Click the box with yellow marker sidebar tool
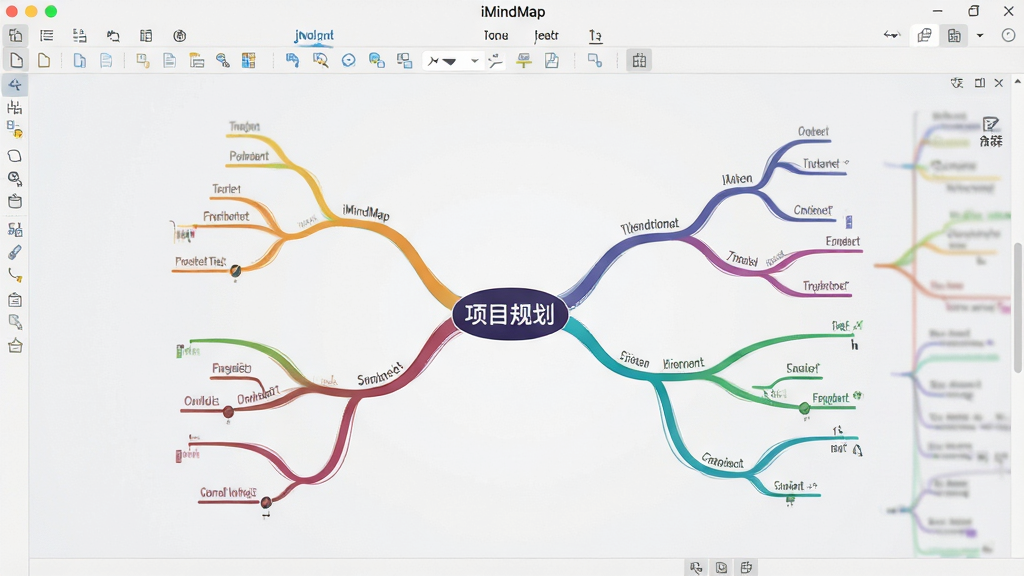This screenshot has width=1024, height=576. tap(14, 129)
